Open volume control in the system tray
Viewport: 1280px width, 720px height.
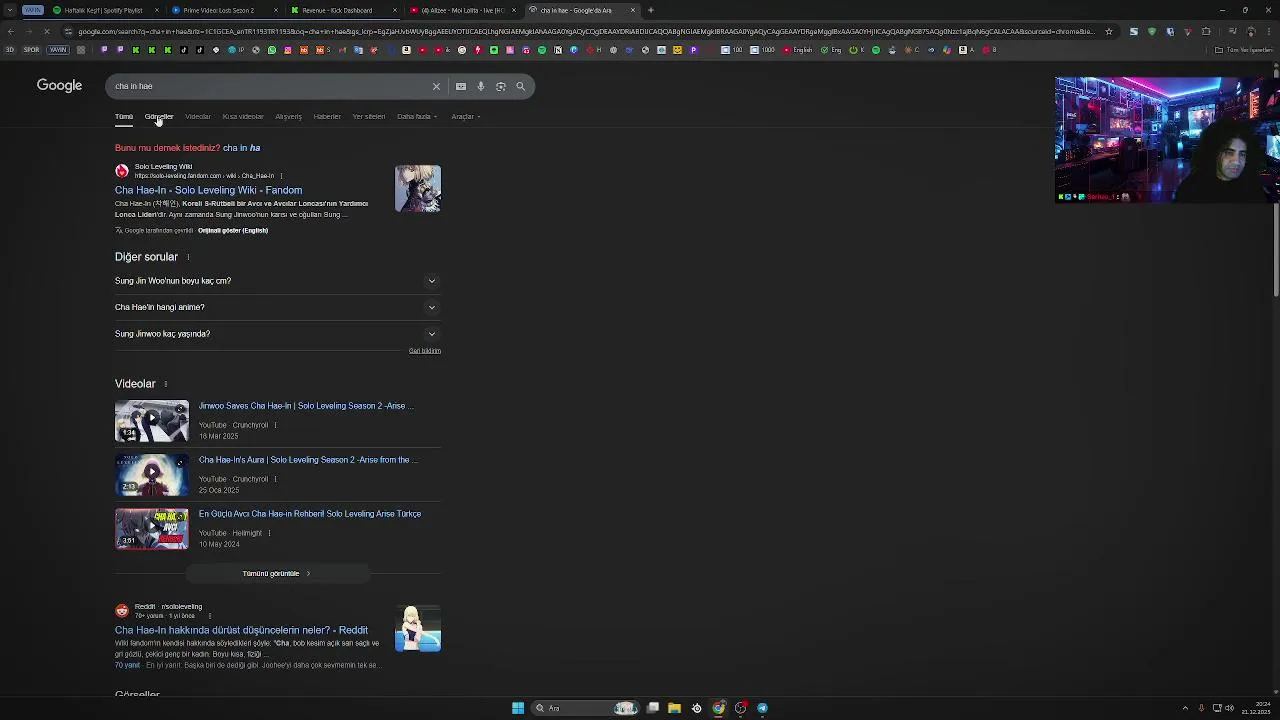(x=1229, y=708)
